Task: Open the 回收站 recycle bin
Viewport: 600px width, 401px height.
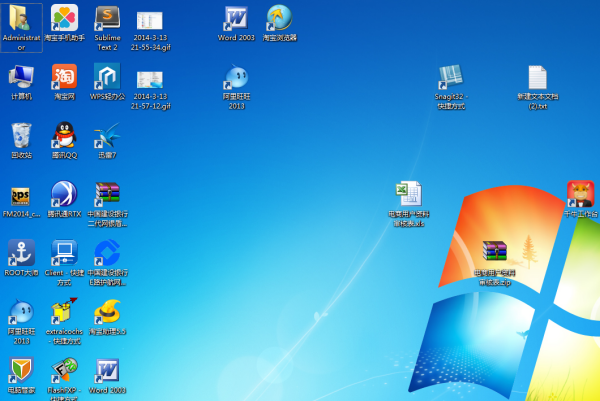Action: coord(21,140)
